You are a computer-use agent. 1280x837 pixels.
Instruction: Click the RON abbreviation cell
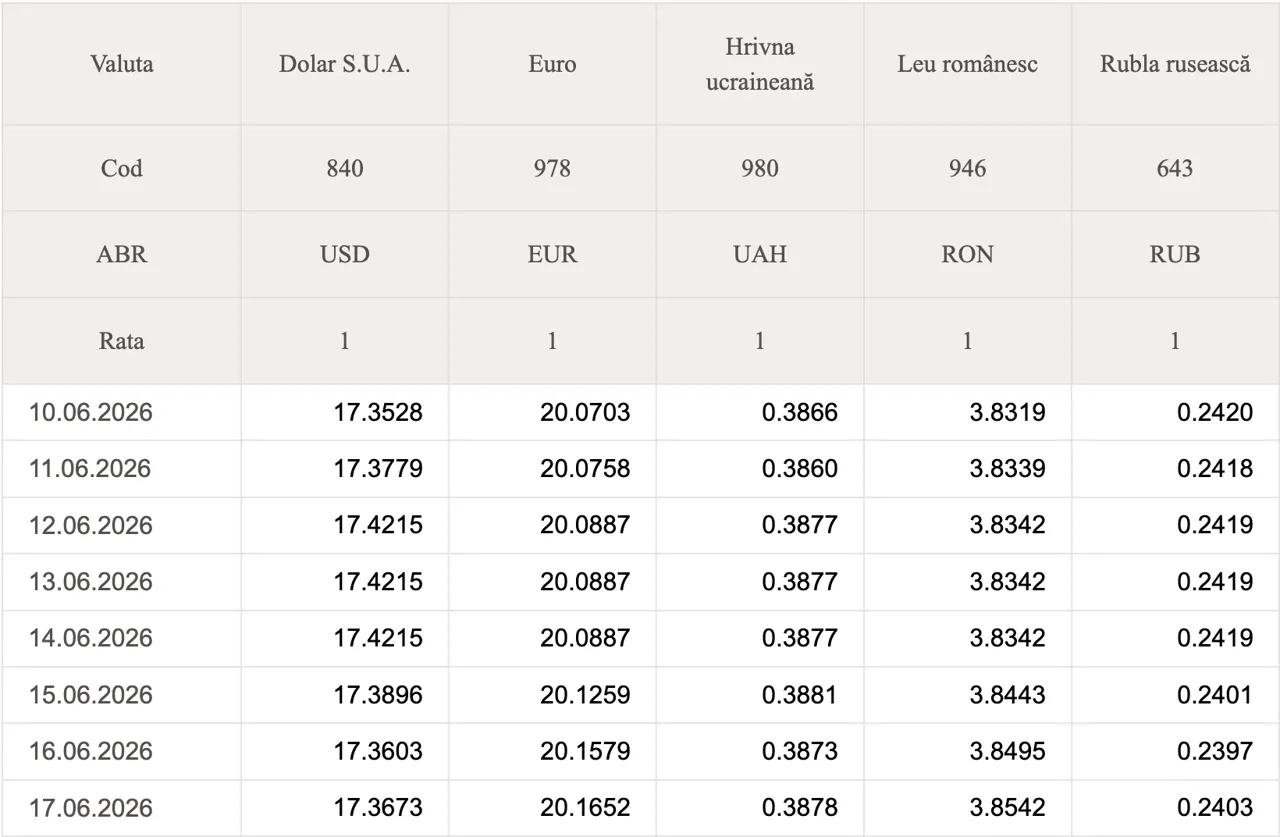pyautogui.click(x=967, y=254)
